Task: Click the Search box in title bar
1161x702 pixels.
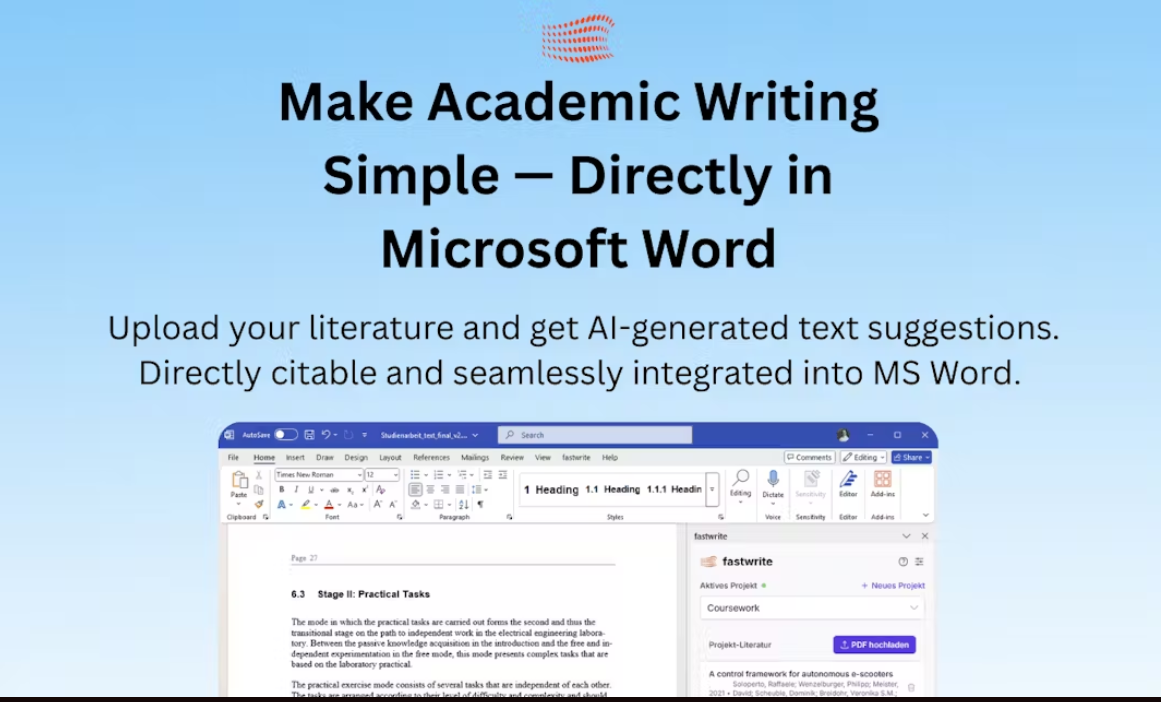Action: (x=595, y=435)
